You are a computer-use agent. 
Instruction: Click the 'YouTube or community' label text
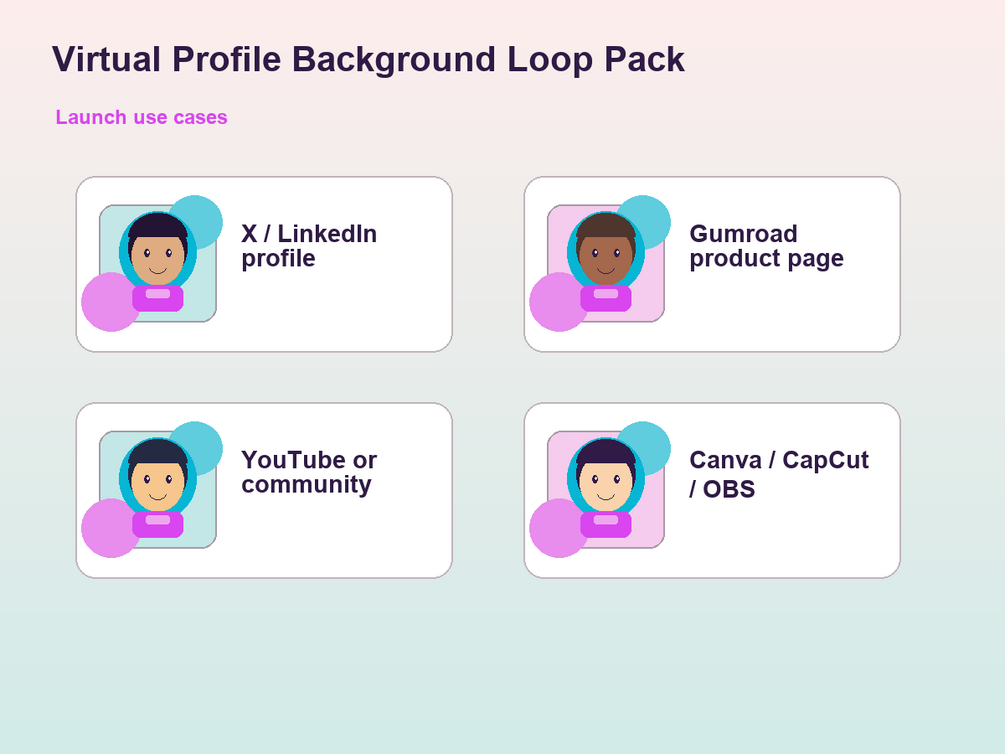(309, 473)
